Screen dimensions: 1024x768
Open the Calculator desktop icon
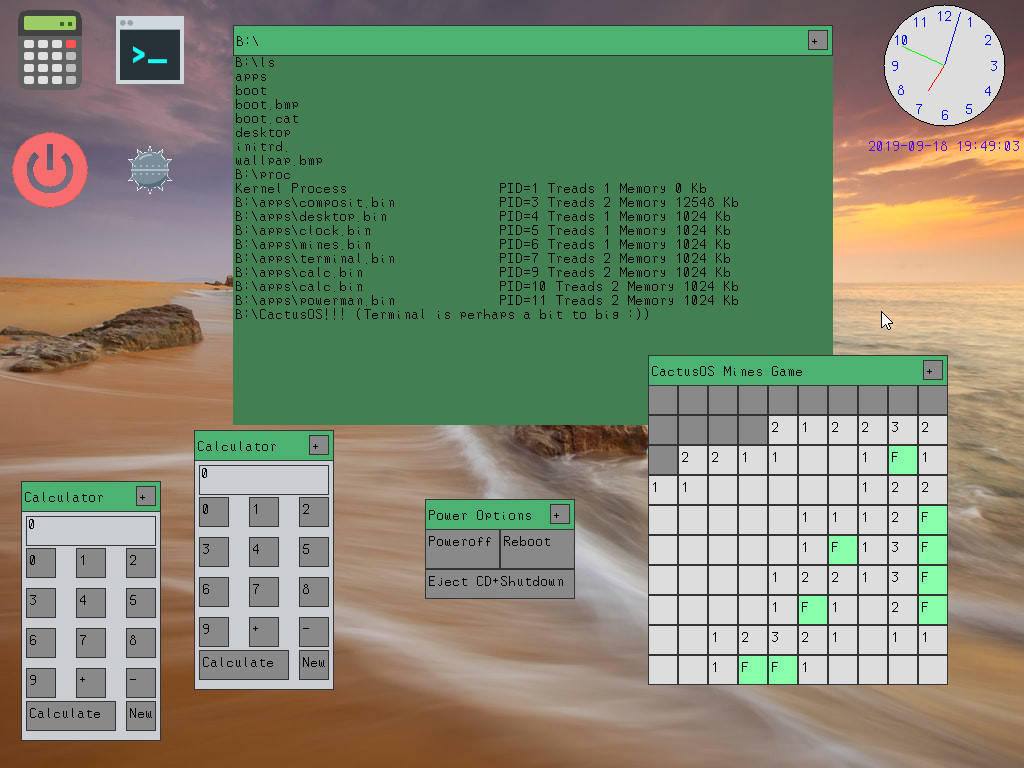click(x=50, y=50)
